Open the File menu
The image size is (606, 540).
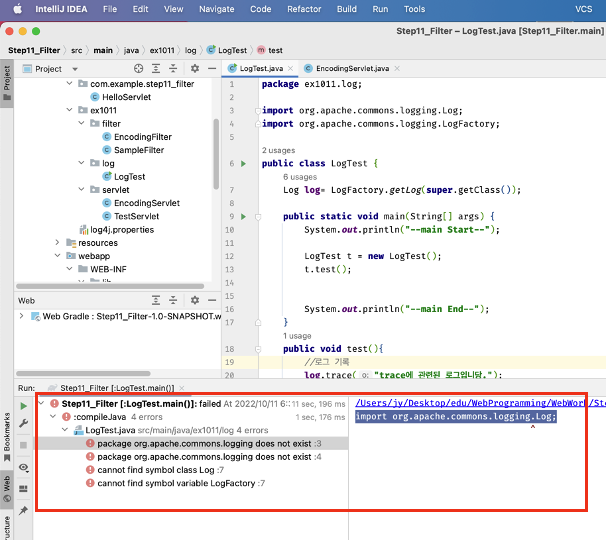(x=110, y=9)
